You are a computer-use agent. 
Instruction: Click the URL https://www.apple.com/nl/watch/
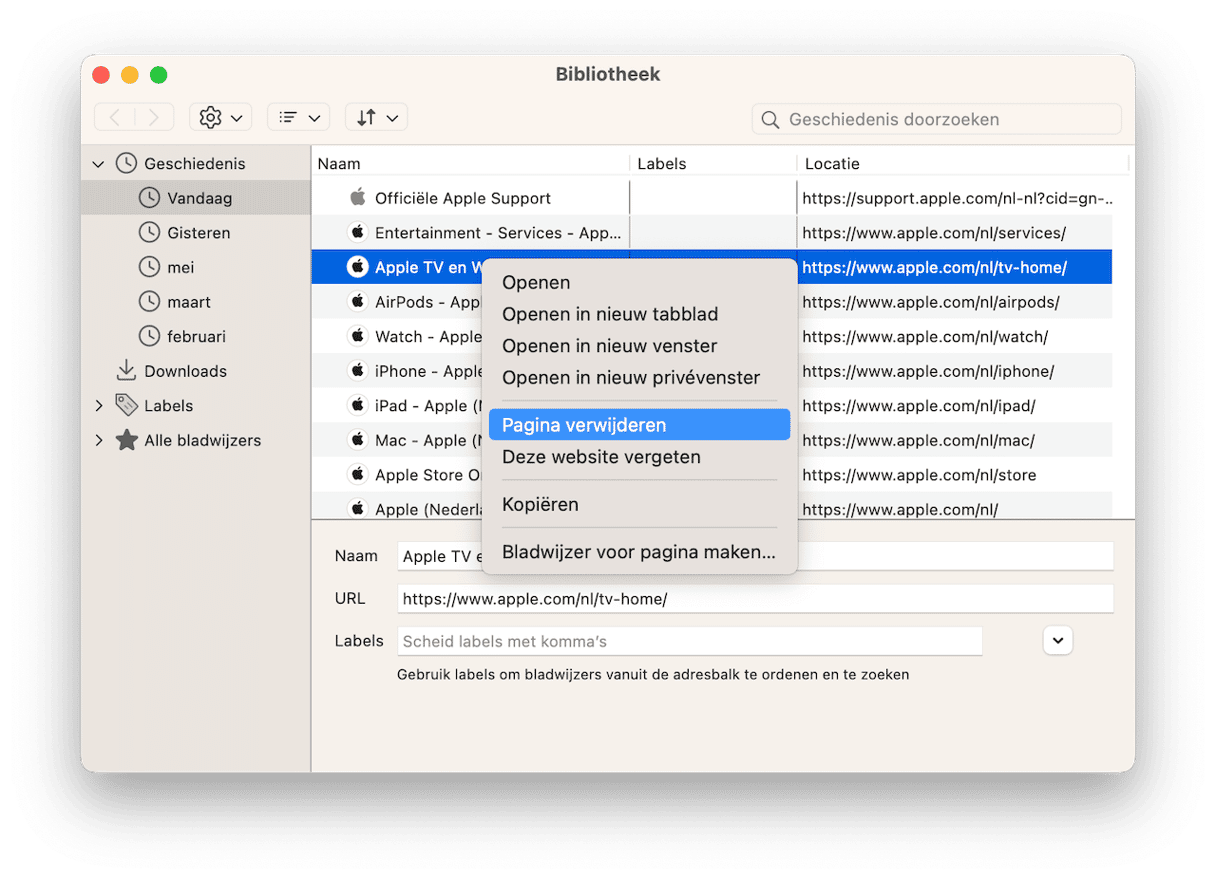click(x=925, y=336)
